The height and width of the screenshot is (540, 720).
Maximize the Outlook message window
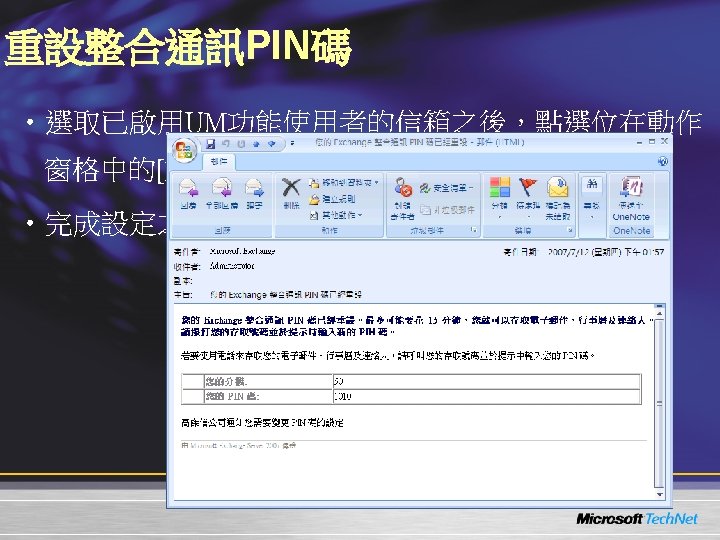tap(652, 142)
